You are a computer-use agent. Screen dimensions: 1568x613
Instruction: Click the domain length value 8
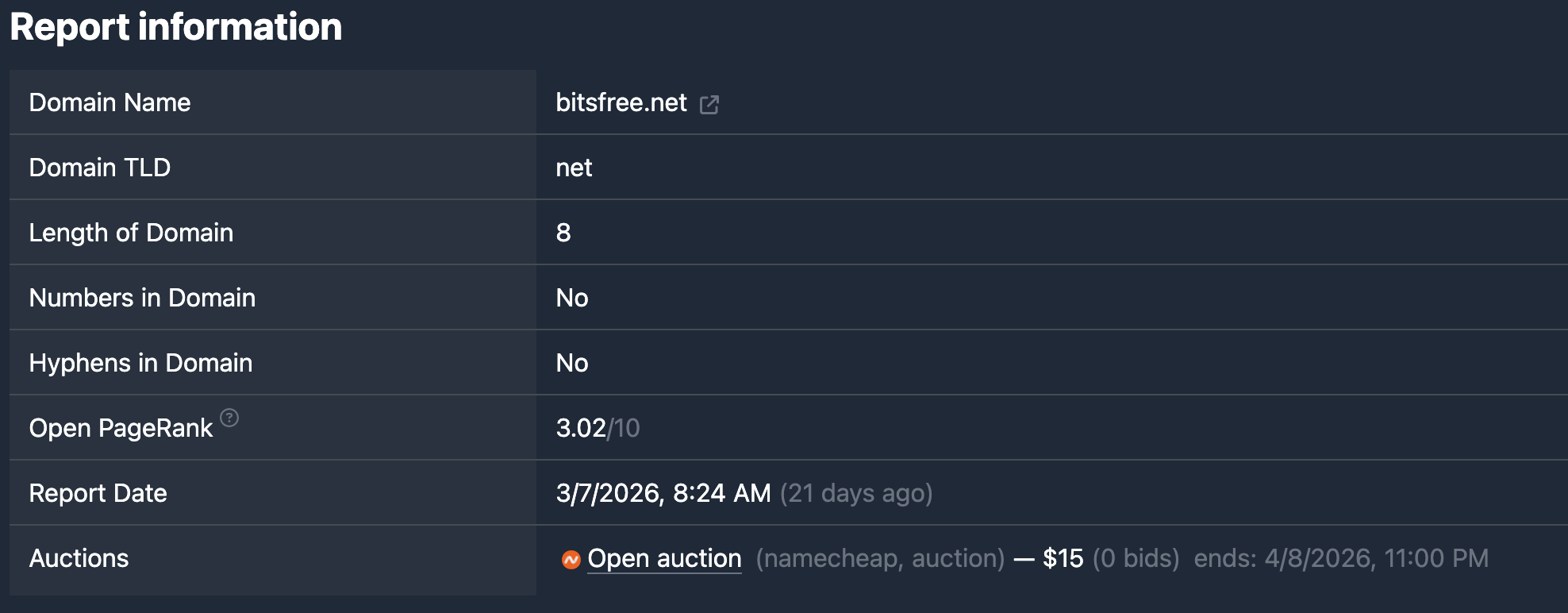(563, 233)
